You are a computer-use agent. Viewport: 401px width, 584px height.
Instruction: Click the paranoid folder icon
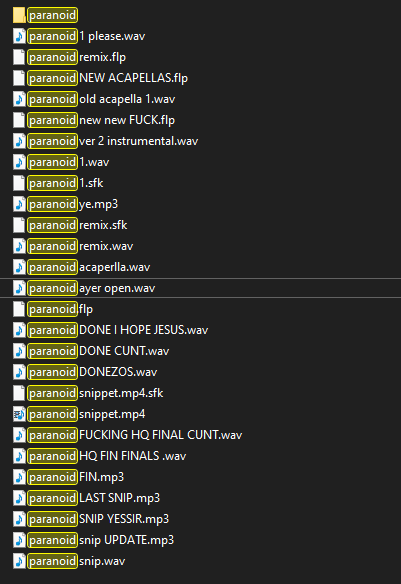(19, 15)
